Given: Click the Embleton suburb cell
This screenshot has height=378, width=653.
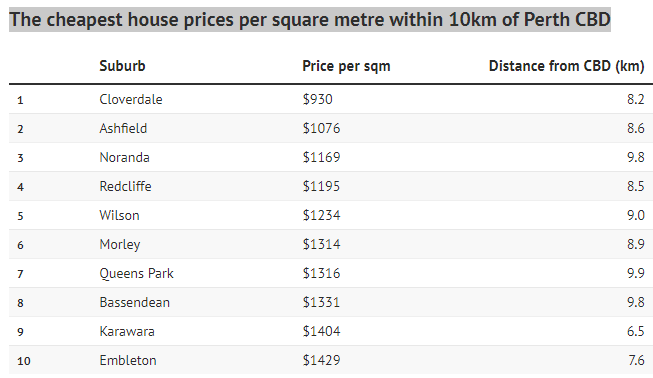Looking at the screenshot, I should click(x=128, y=360).
